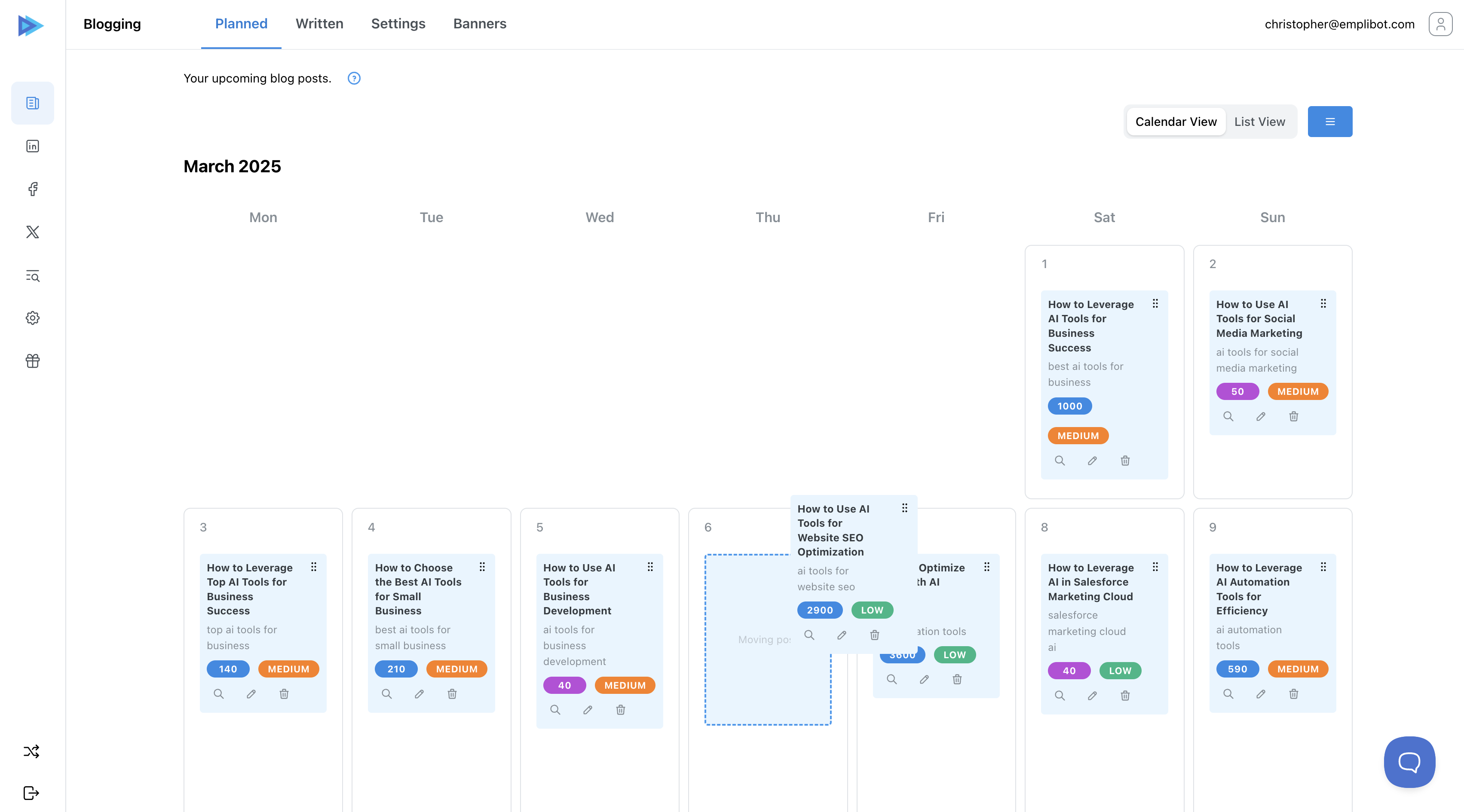This screenshot has height=812, width=1464.
Task: Open the blog posts panel in the sidebar
Action: 32,103
